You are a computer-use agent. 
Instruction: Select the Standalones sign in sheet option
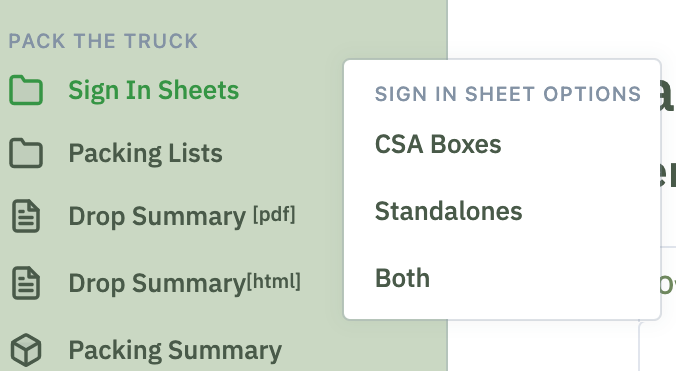448,211
